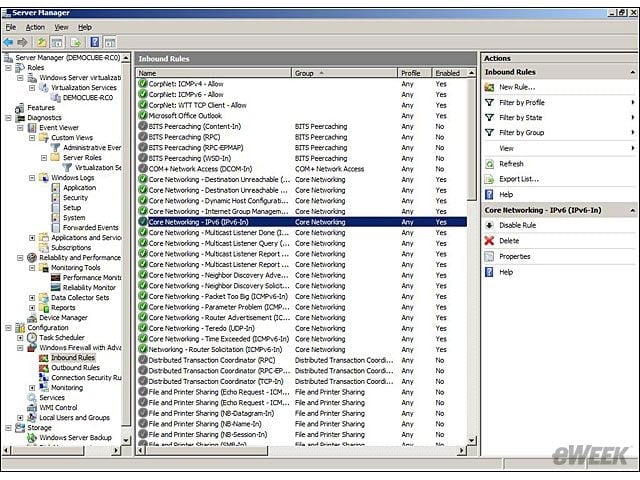Viewport: 640px width, 480px height.
Task: Select Task Scheduler in the tree
Action: click(62, 338)
